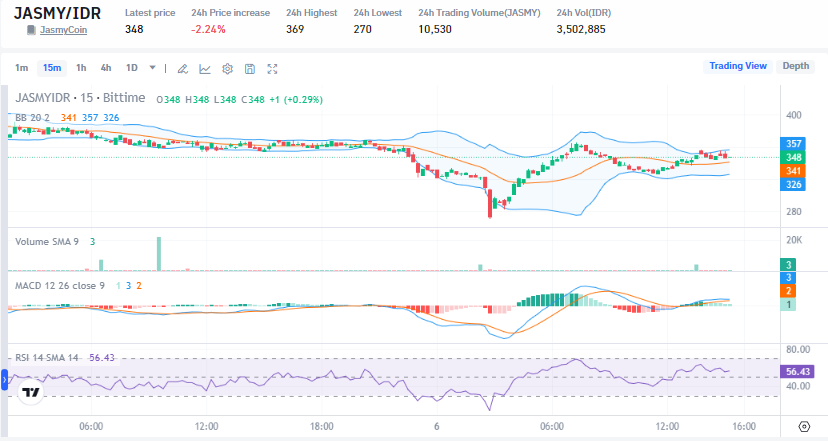Open chart settings gear icon in toolbar

pyautogui.click(x=228, y=69)
